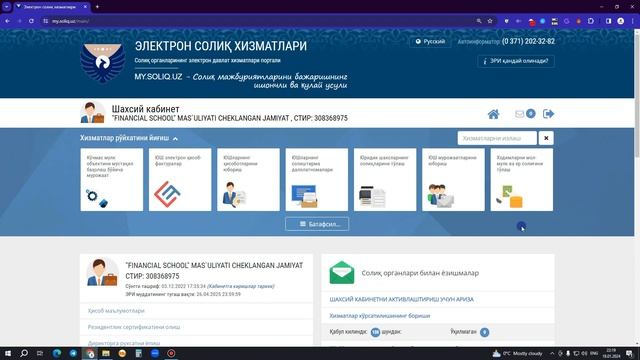Open the calculator icon in the taskbar

pos(138,353)
